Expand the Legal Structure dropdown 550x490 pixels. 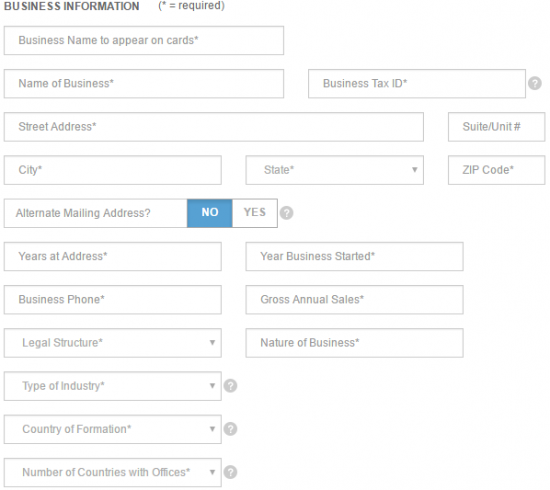[x=113, y=343]
